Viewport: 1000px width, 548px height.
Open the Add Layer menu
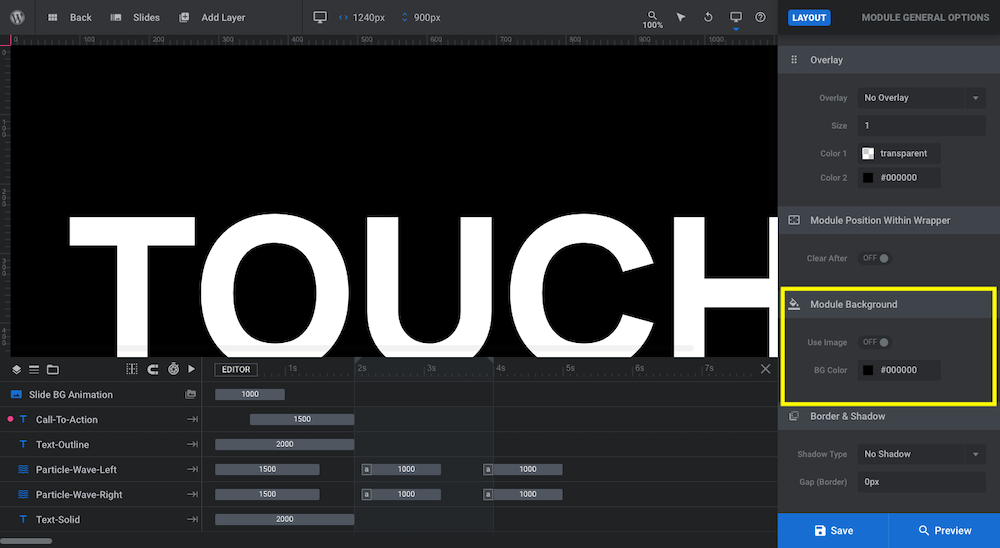coord(212,17)
